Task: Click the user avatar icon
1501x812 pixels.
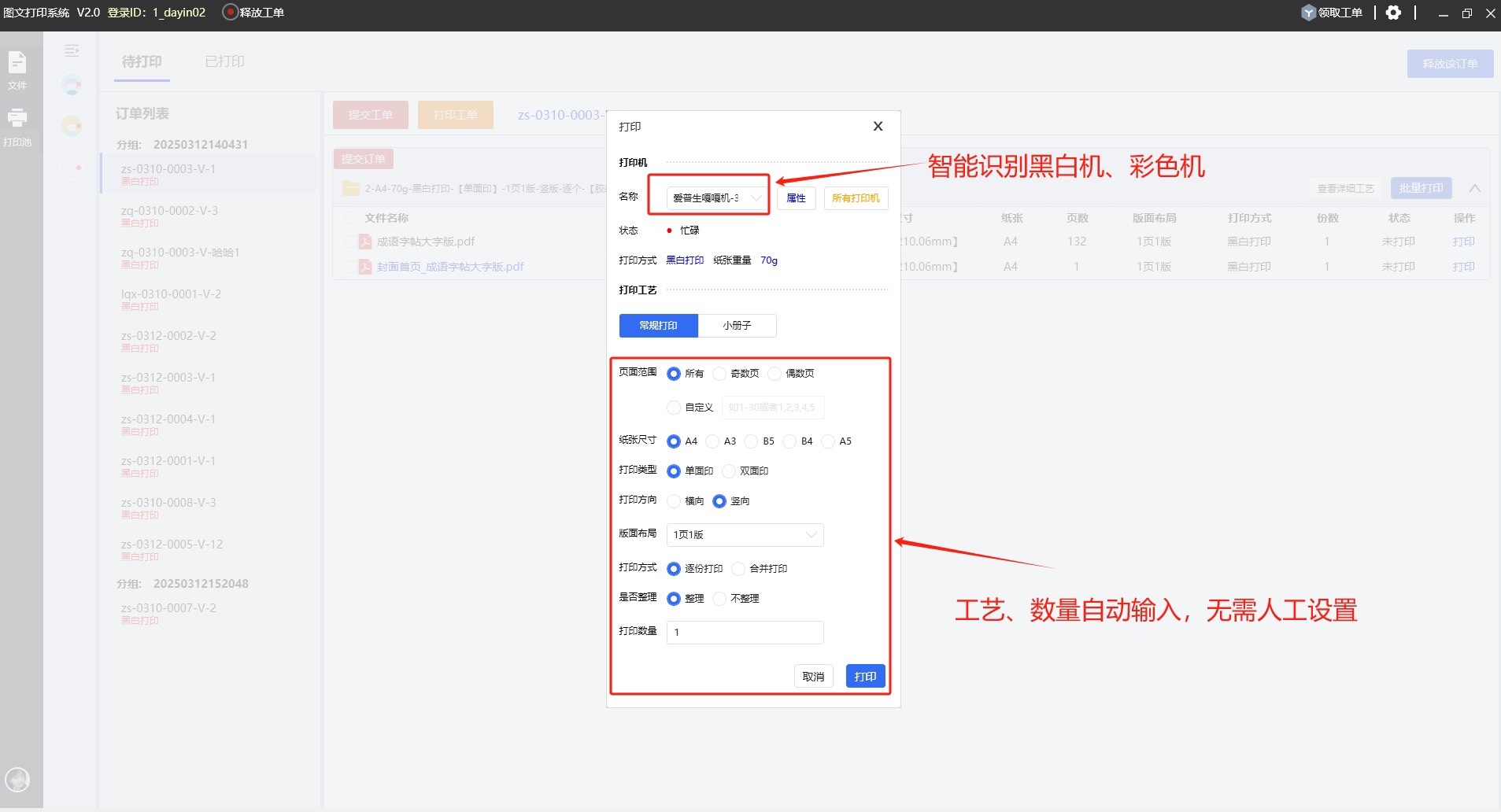Action: (x=17, y=779)
